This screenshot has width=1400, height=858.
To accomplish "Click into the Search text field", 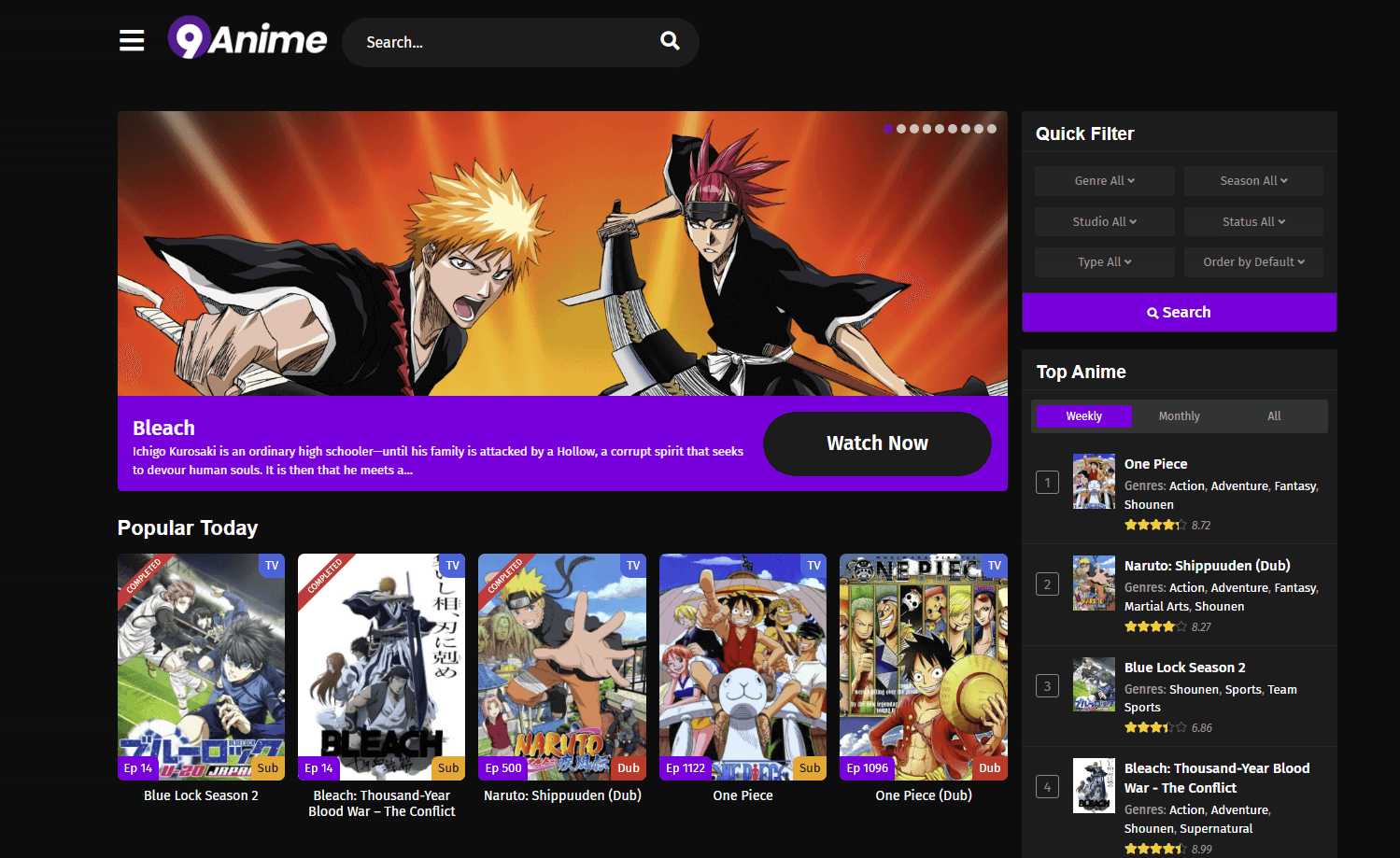I will pos(504,43).
